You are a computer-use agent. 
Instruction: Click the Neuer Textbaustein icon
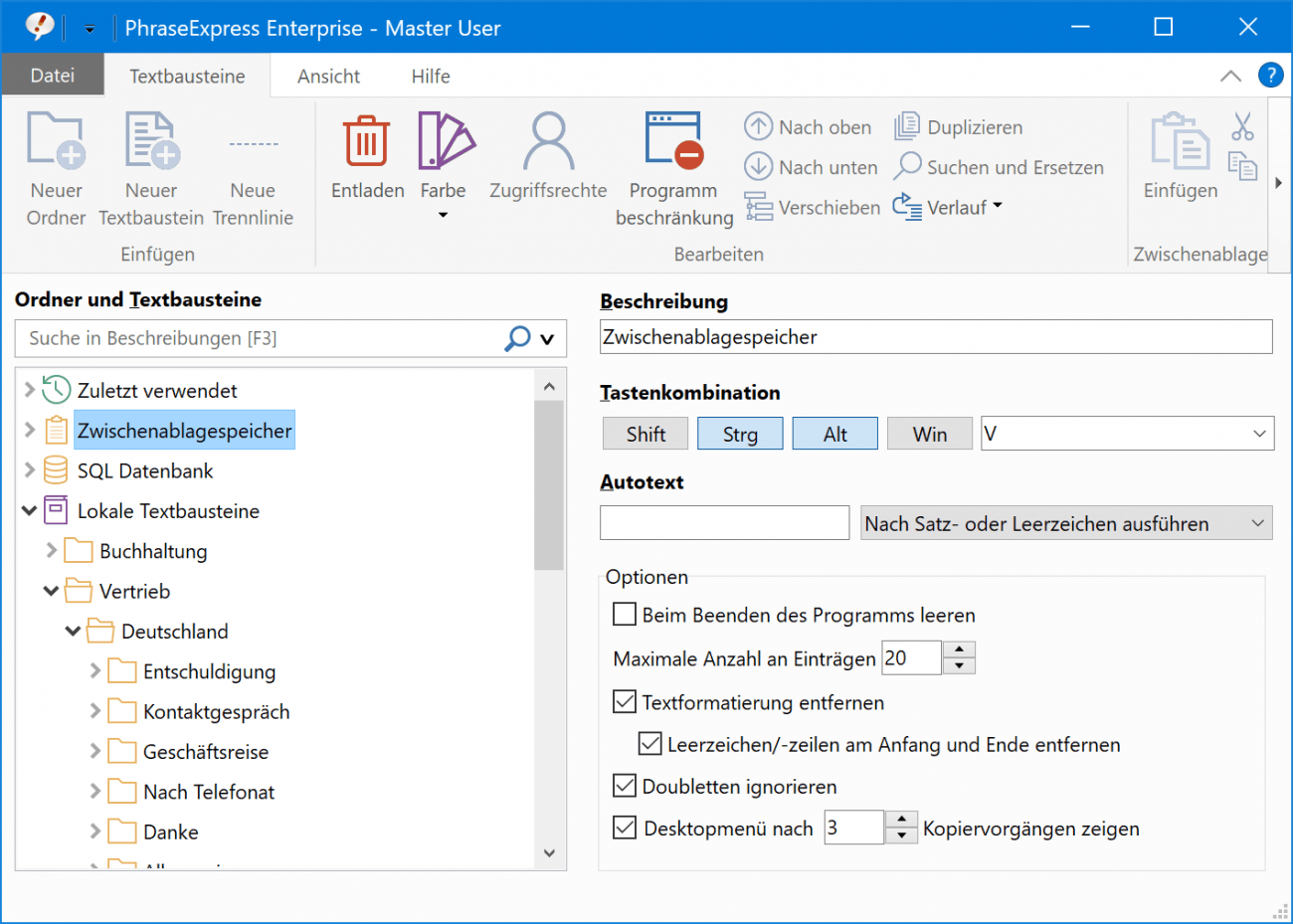151,140
